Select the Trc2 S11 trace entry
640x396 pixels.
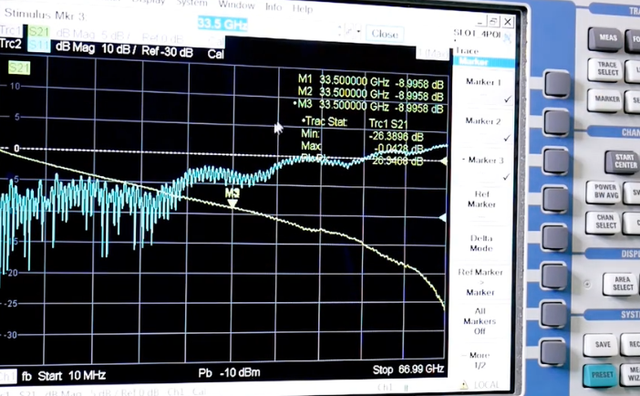[x=24, y=44]
